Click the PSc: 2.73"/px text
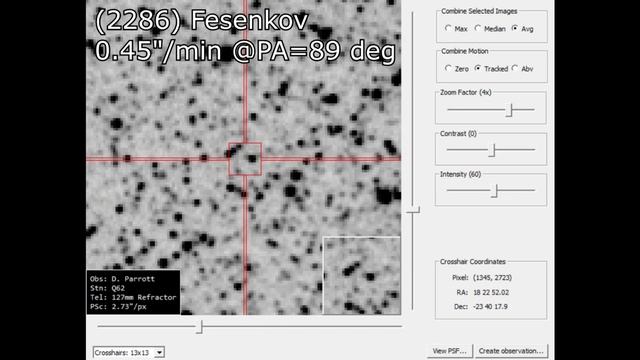 118,307
